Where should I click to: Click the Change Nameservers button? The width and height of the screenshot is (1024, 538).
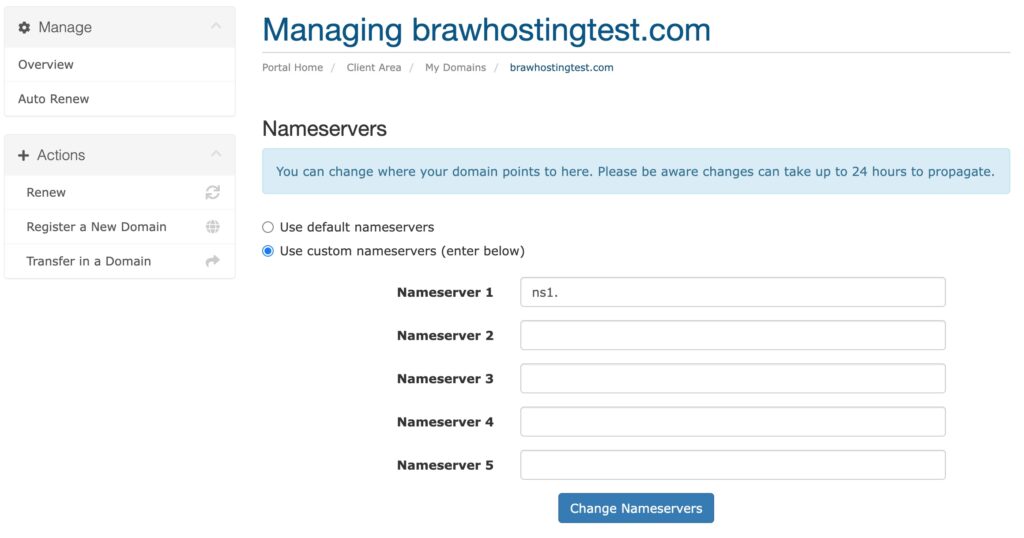point(635,508)
